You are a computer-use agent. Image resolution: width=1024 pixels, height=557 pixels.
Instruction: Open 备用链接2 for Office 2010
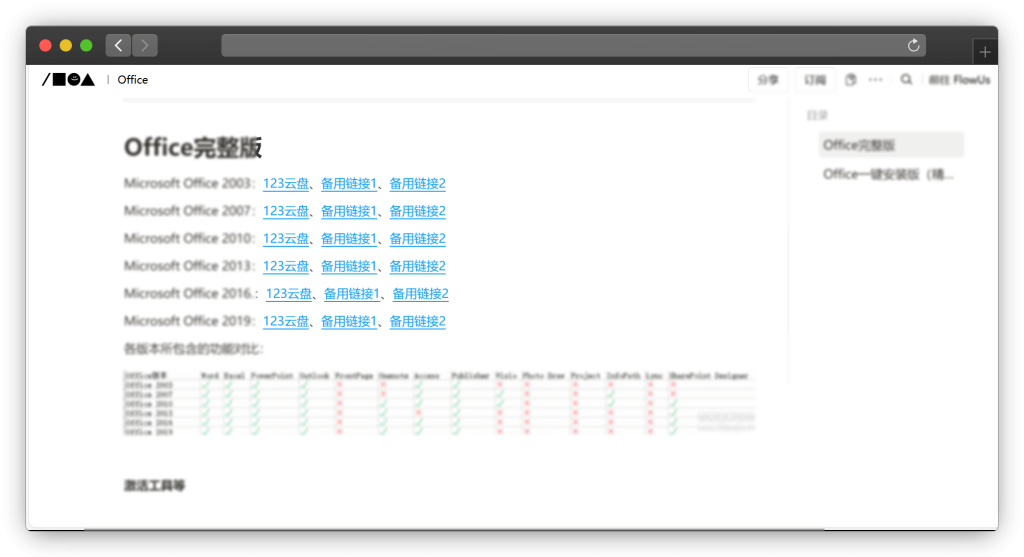417,239
